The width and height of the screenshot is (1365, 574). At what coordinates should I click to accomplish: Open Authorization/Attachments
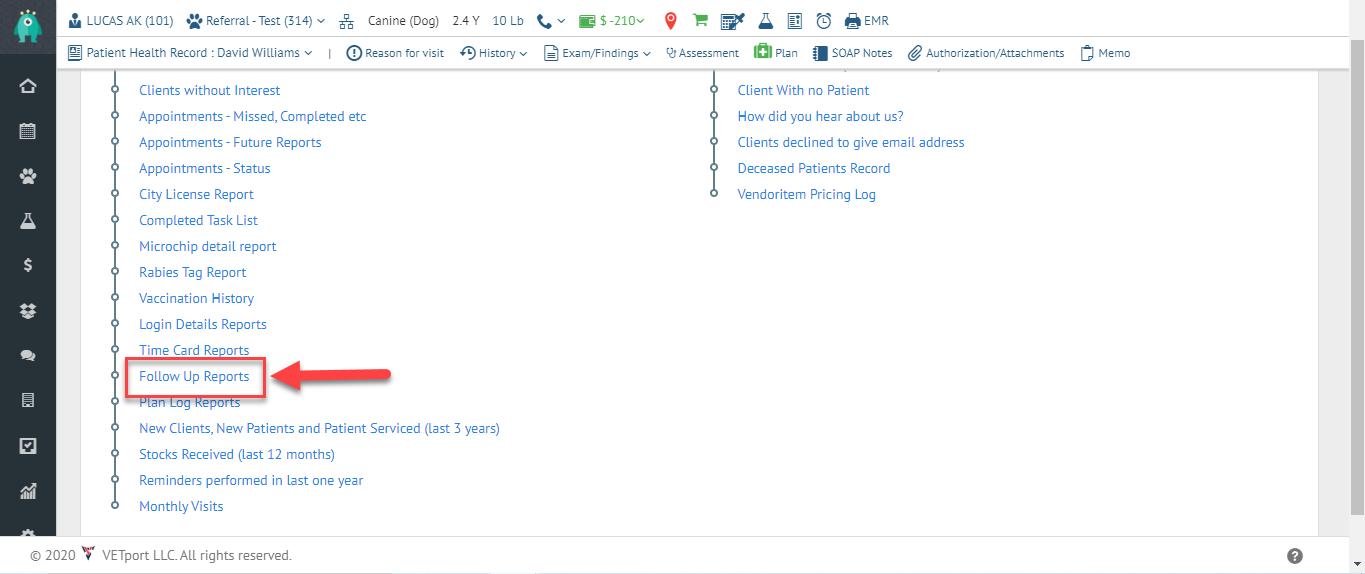click(x=986, y=53)
